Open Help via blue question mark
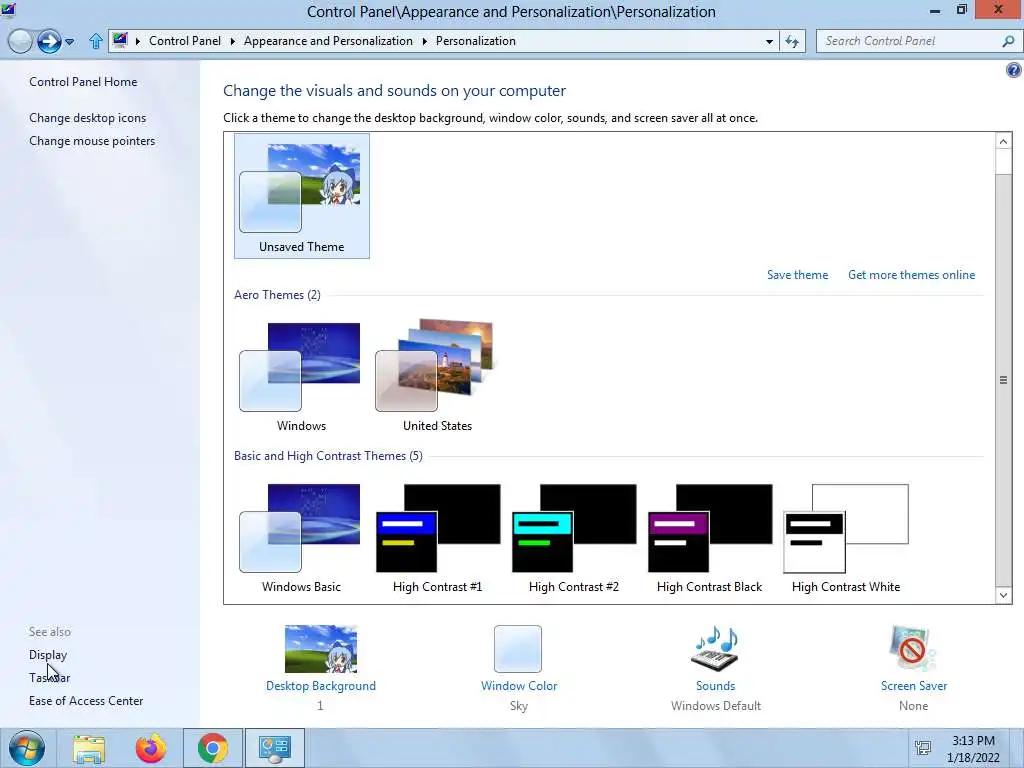 click(1014, 70)
